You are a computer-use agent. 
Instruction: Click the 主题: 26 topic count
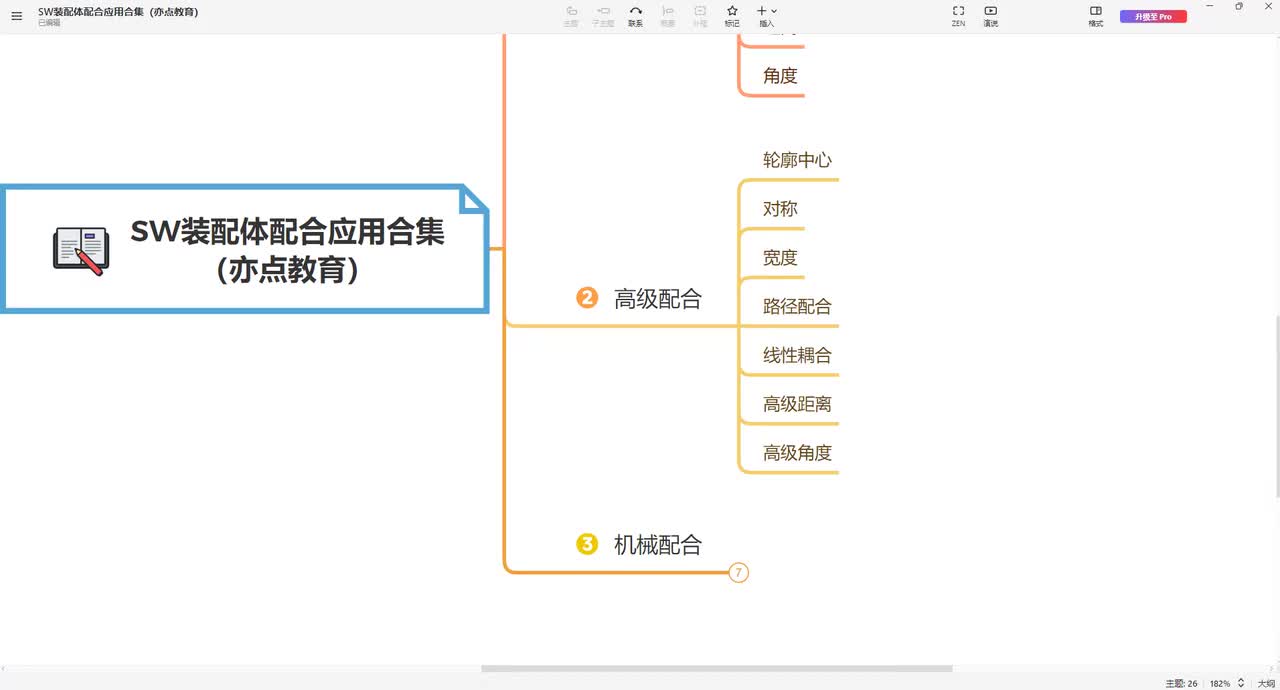pos(1181,683)
